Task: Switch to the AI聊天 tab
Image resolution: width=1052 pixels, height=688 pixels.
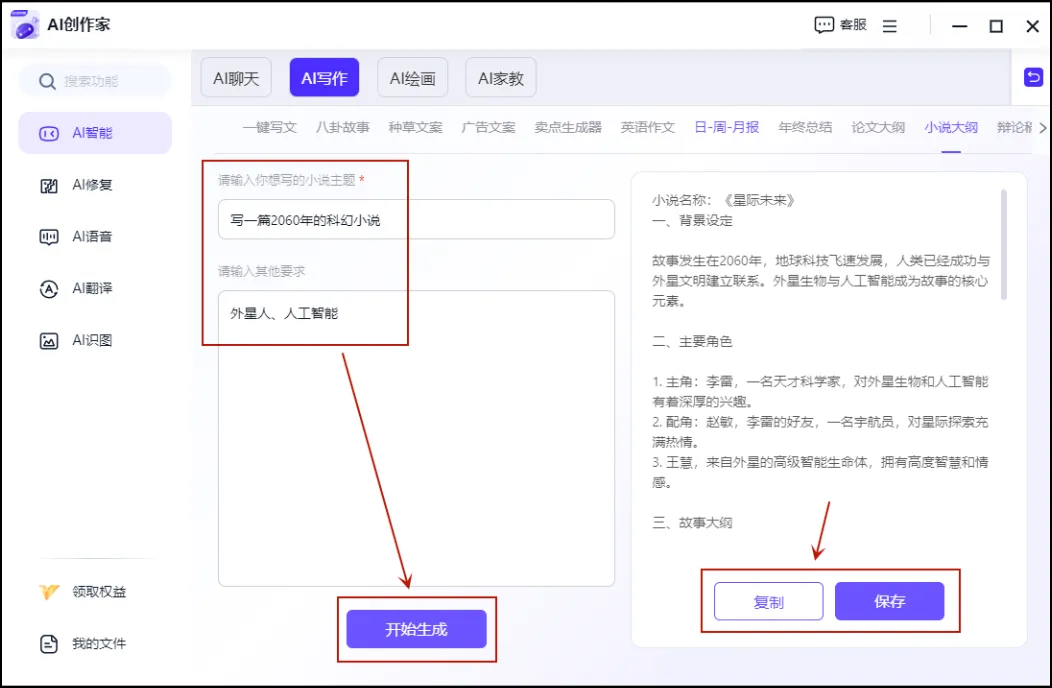Action: tap(235, 77)
